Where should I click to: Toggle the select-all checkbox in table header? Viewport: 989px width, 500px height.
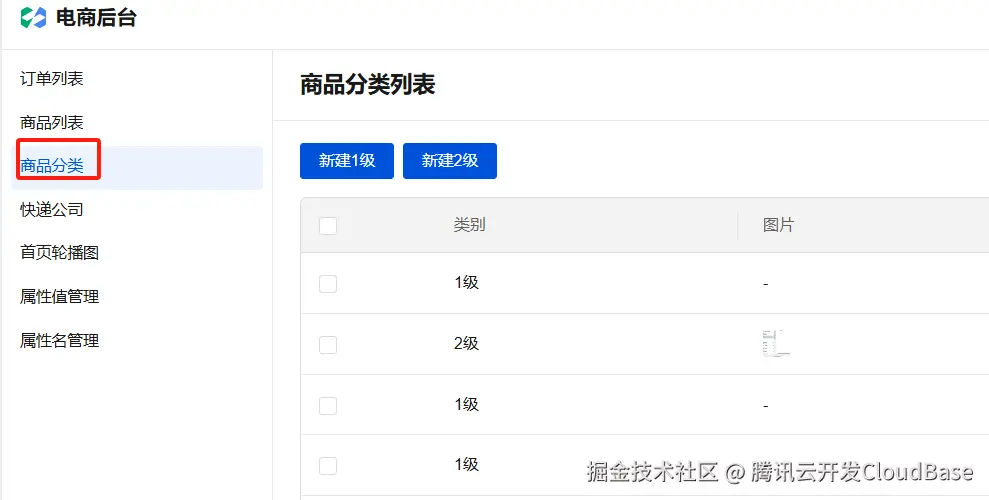pyautogui.click(x=328, y=226)
